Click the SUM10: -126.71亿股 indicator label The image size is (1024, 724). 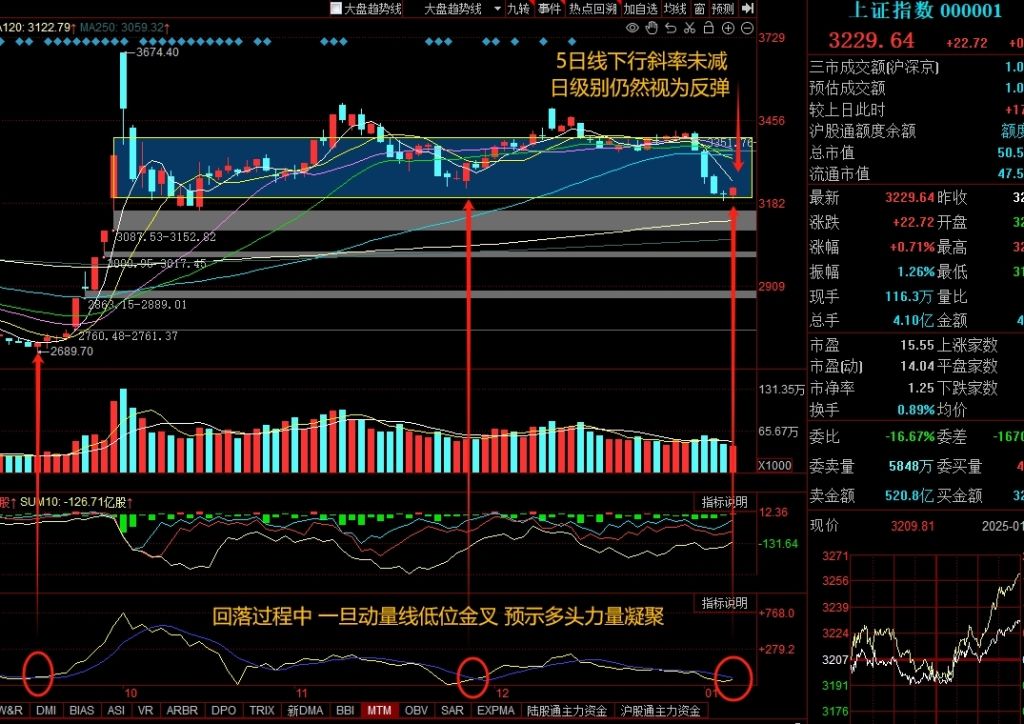76,502
